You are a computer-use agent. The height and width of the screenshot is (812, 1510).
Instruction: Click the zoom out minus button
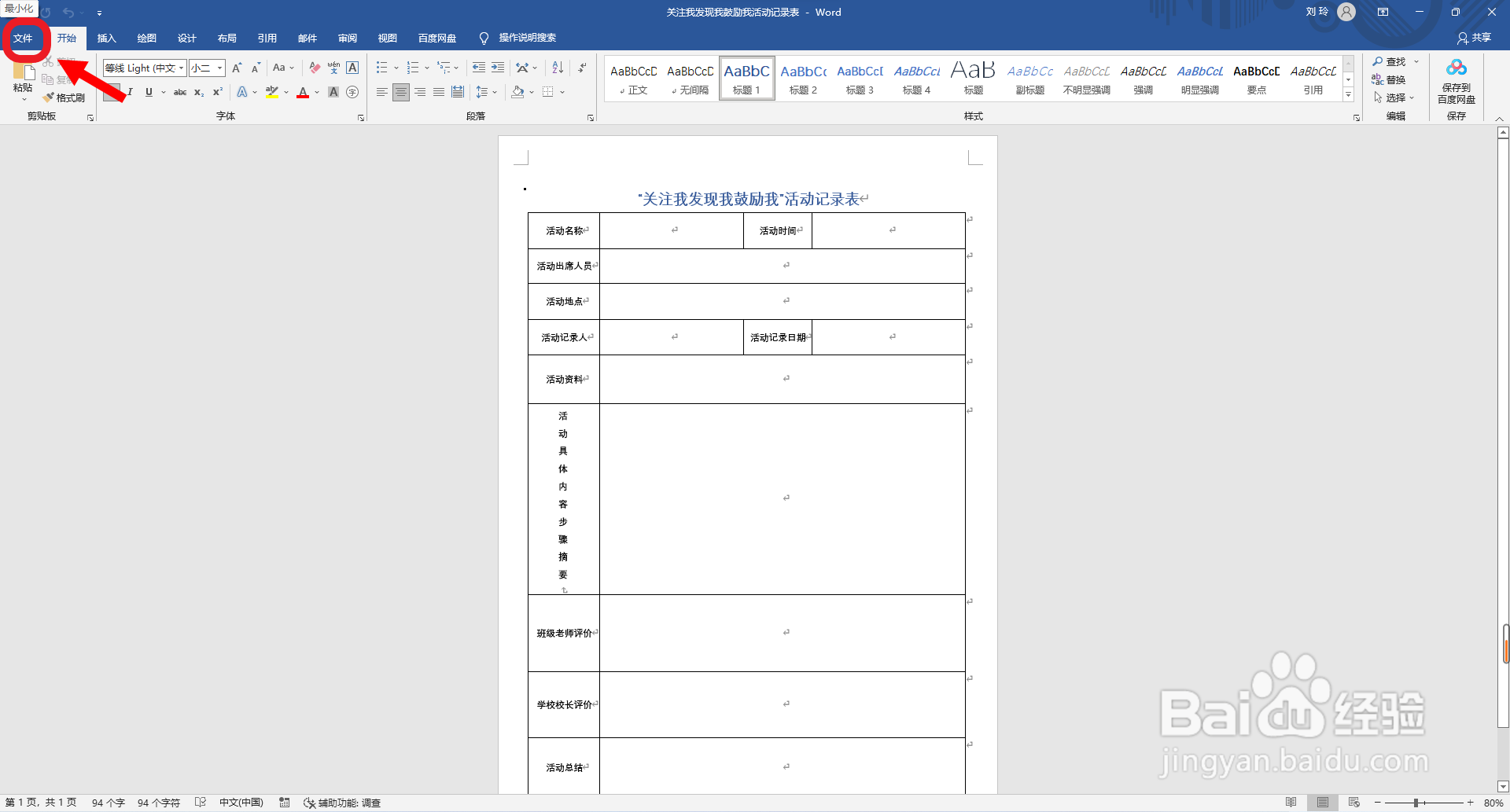point(1377,803)
